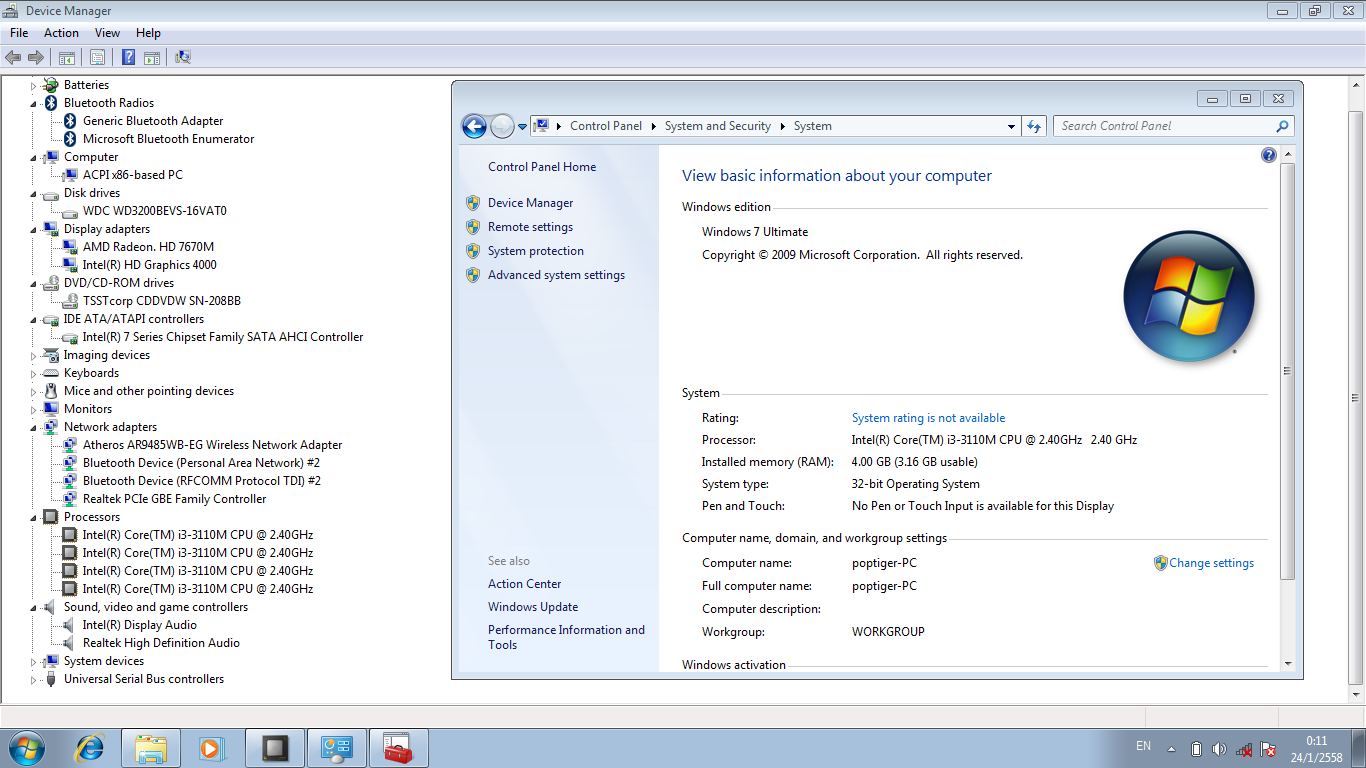Click the network signal icon in tray
The height and width of the screenshot is (768, 1366).
tap(1244, 748)
